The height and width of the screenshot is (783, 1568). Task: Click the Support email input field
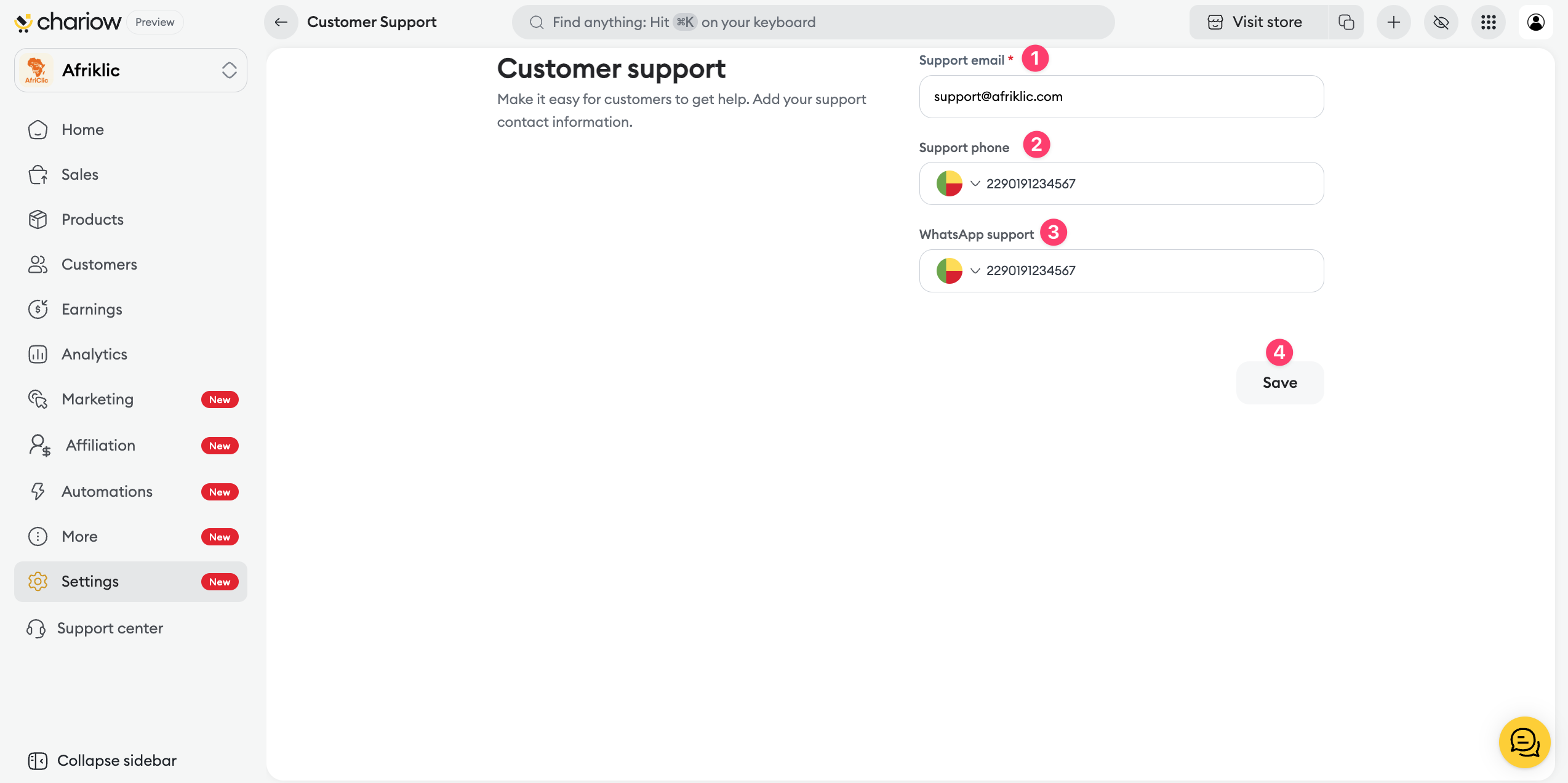(1121, 97)
